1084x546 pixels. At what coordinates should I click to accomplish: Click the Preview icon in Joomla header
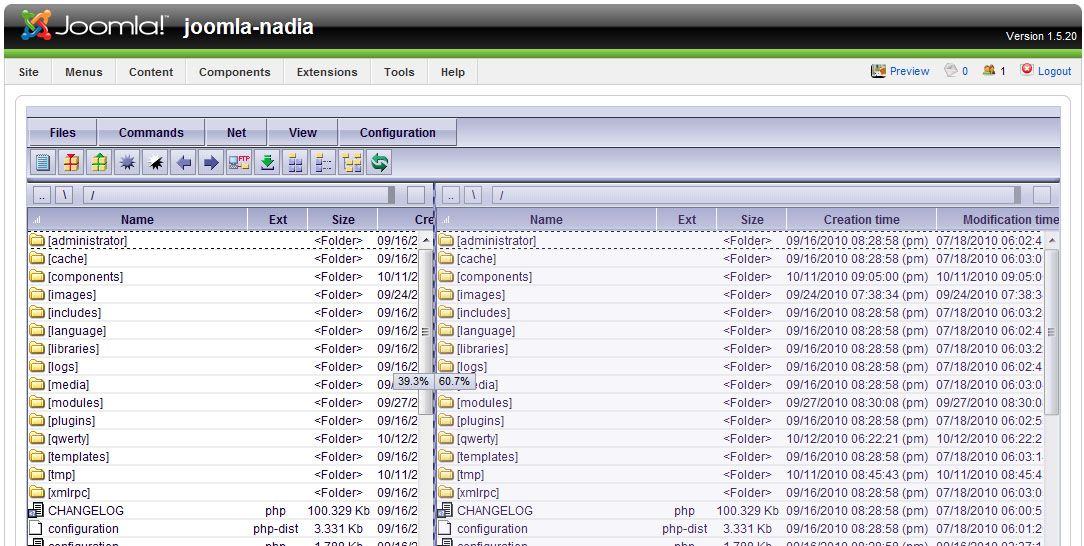[x=879, y=70]
